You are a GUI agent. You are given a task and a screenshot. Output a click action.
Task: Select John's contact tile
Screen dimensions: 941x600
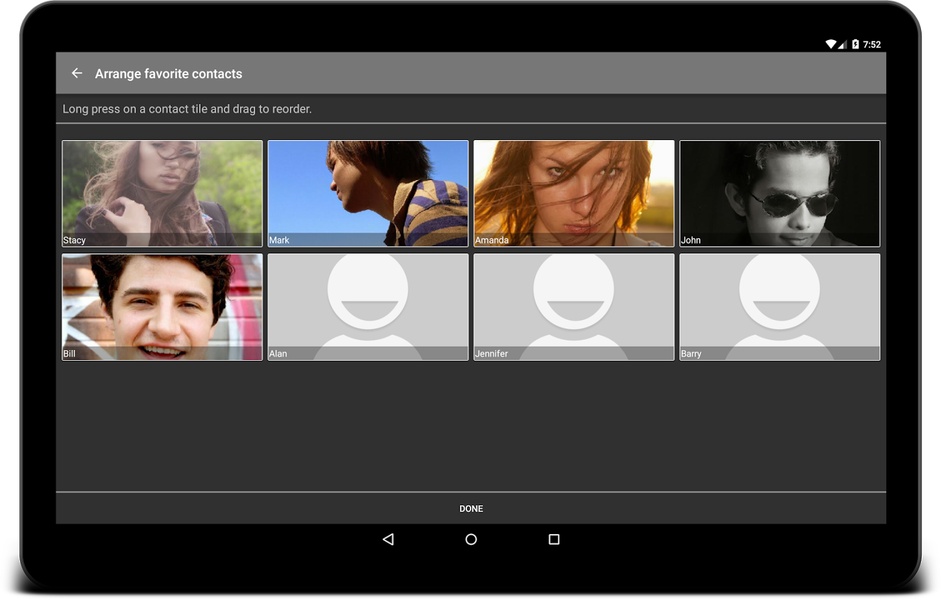pos(780,193)
